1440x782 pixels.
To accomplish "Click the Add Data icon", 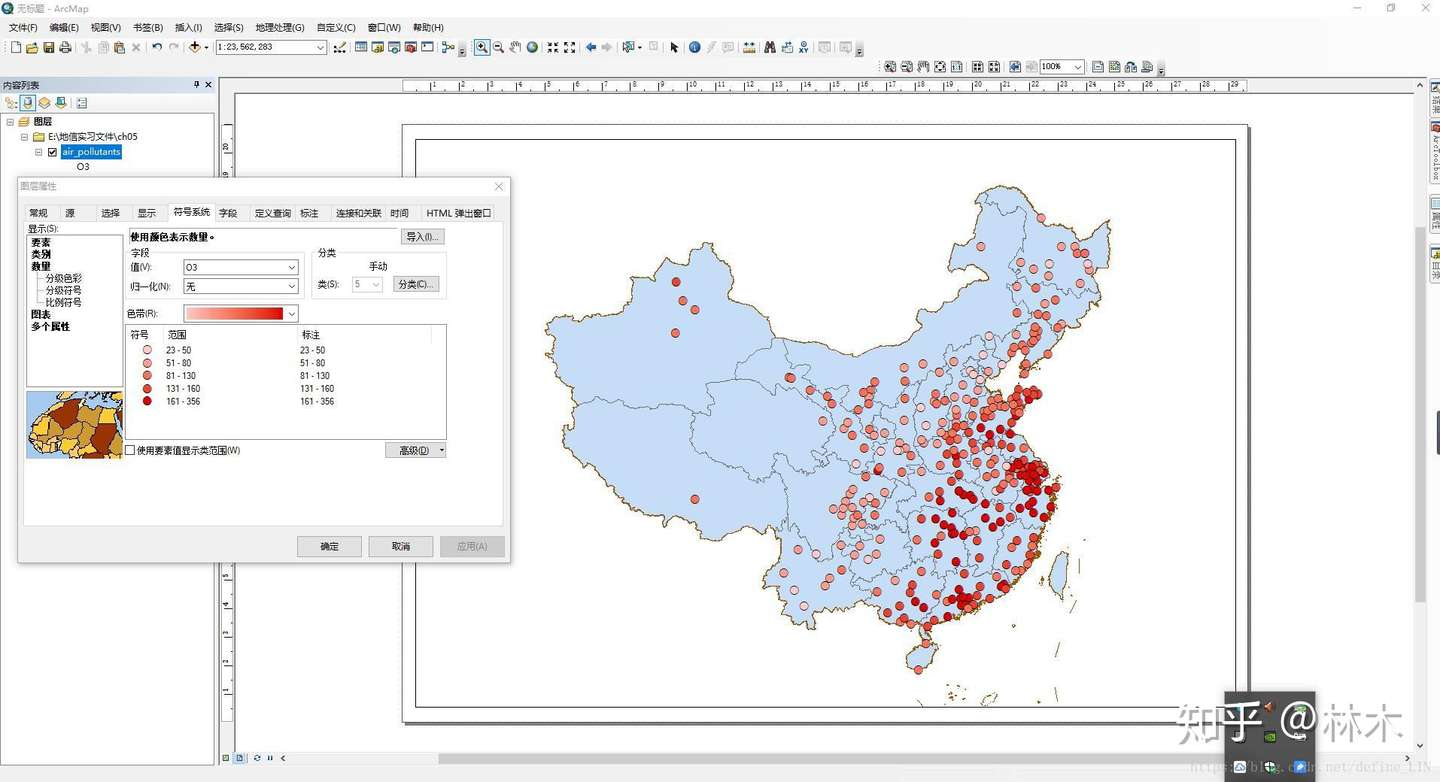I will click(x=195, y=47).
